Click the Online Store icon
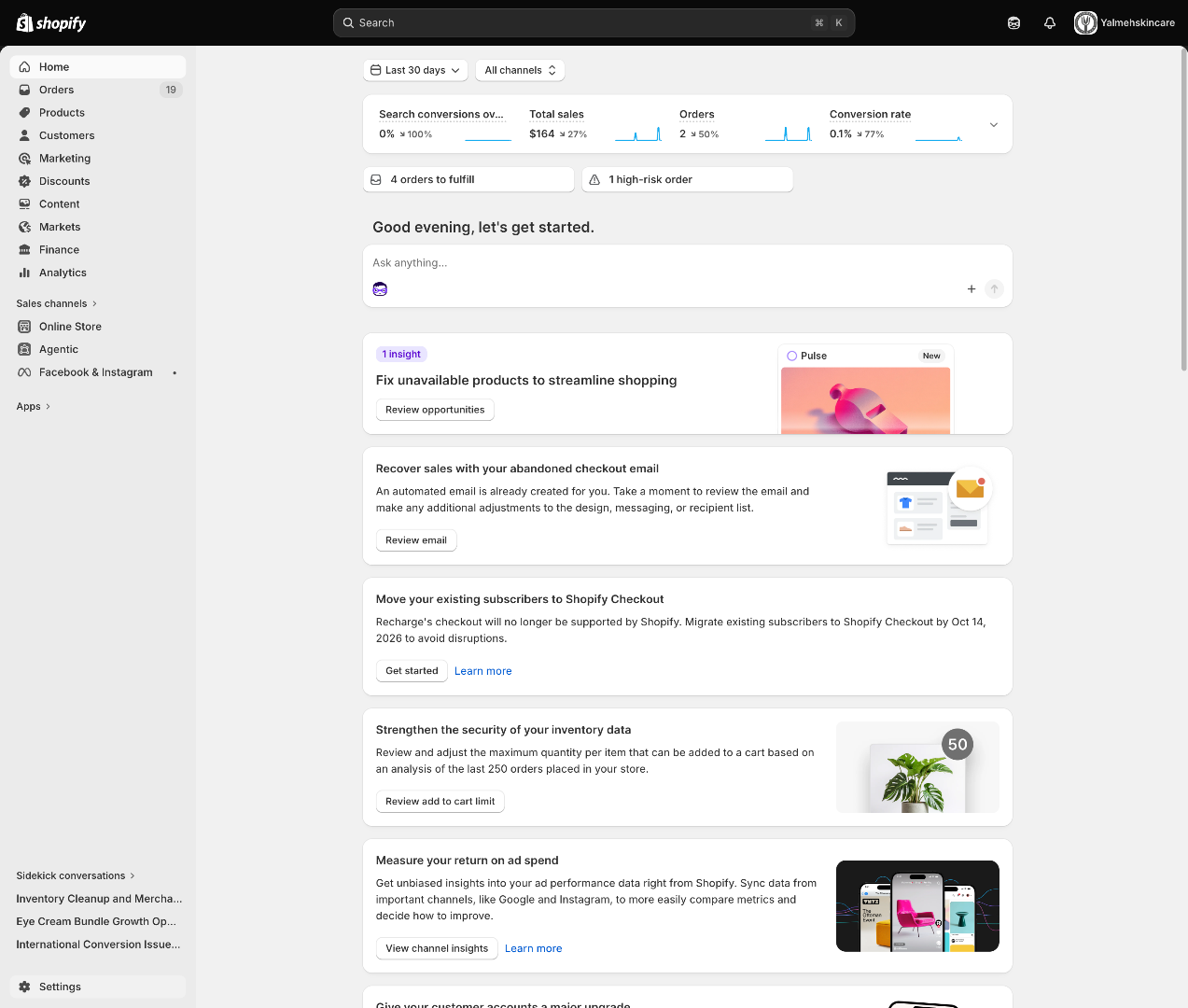 pos(25,327)
